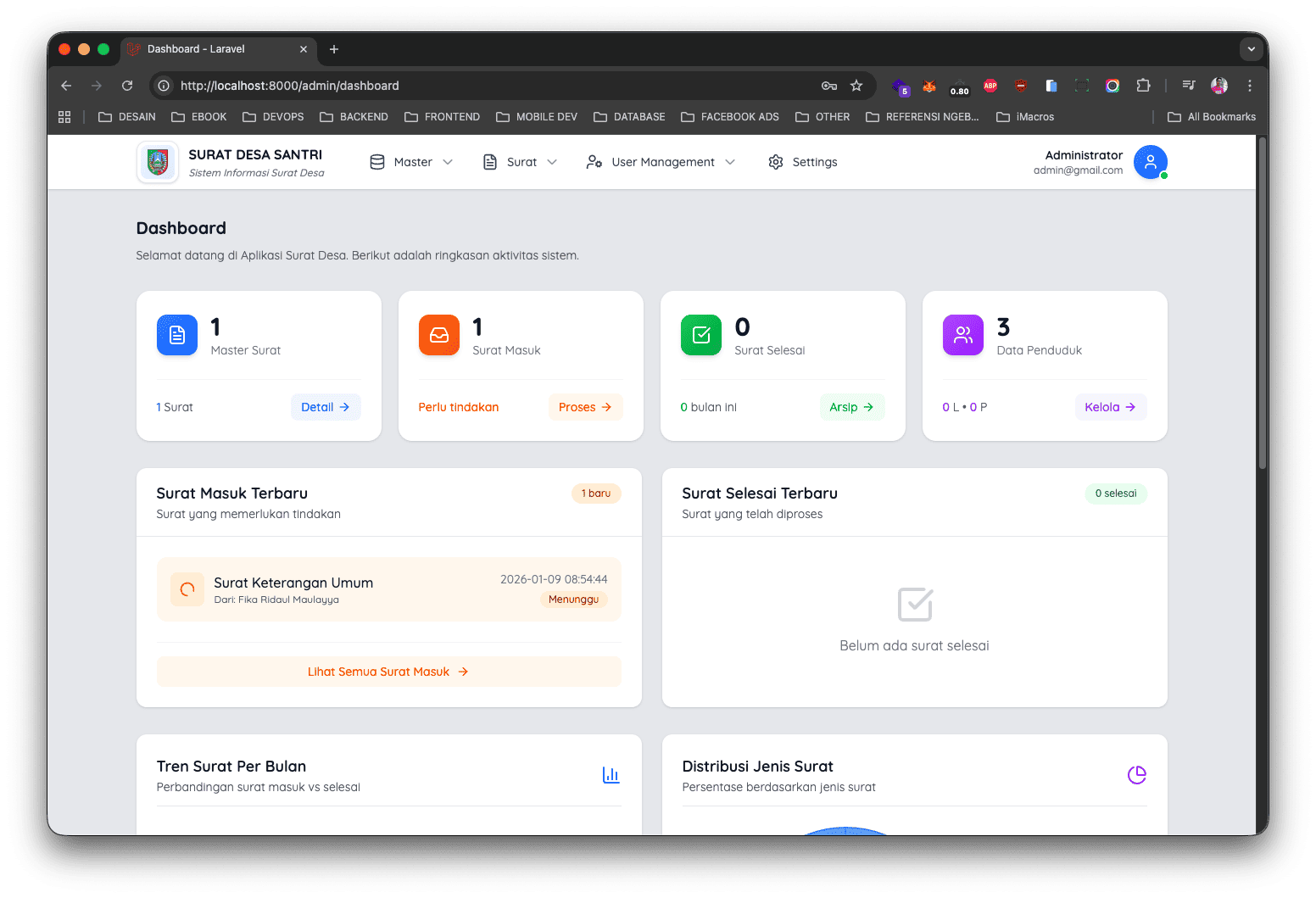1316x898 pixels.
Task: Click the bar chart icon in Tren Surat
Action: click(x=611, y=775)
